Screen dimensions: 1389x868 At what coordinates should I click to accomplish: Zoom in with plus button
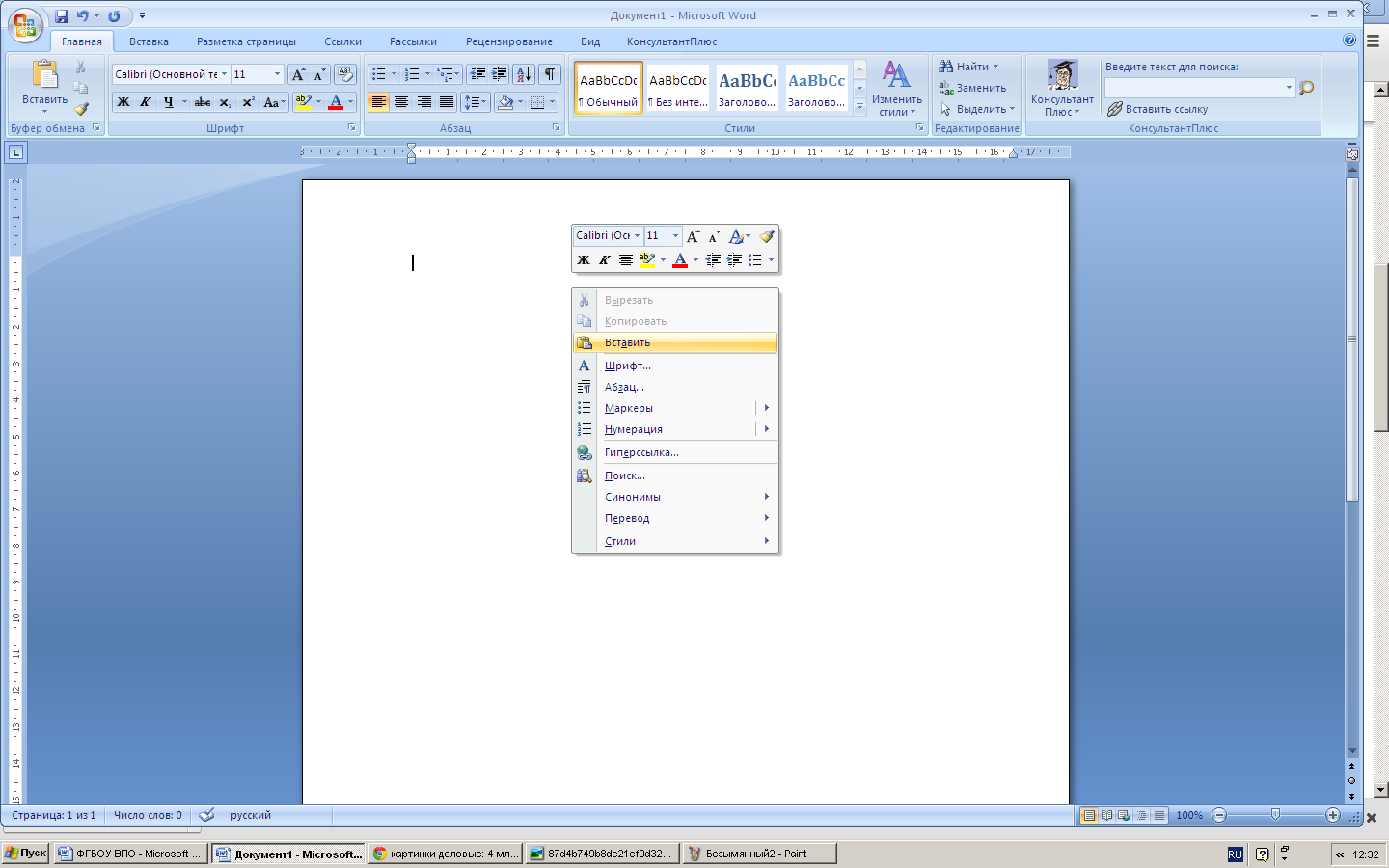click(x=1333, y=815)
